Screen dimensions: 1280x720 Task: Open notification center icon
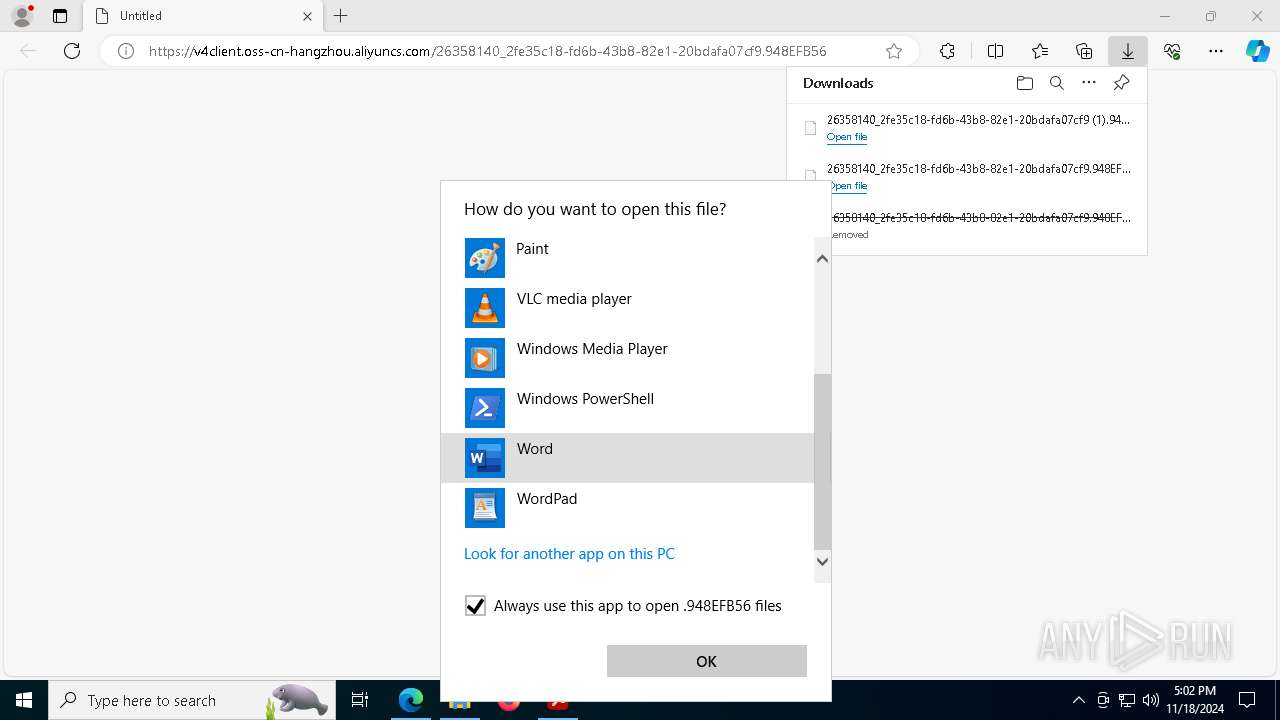[x=1247, y=700]
